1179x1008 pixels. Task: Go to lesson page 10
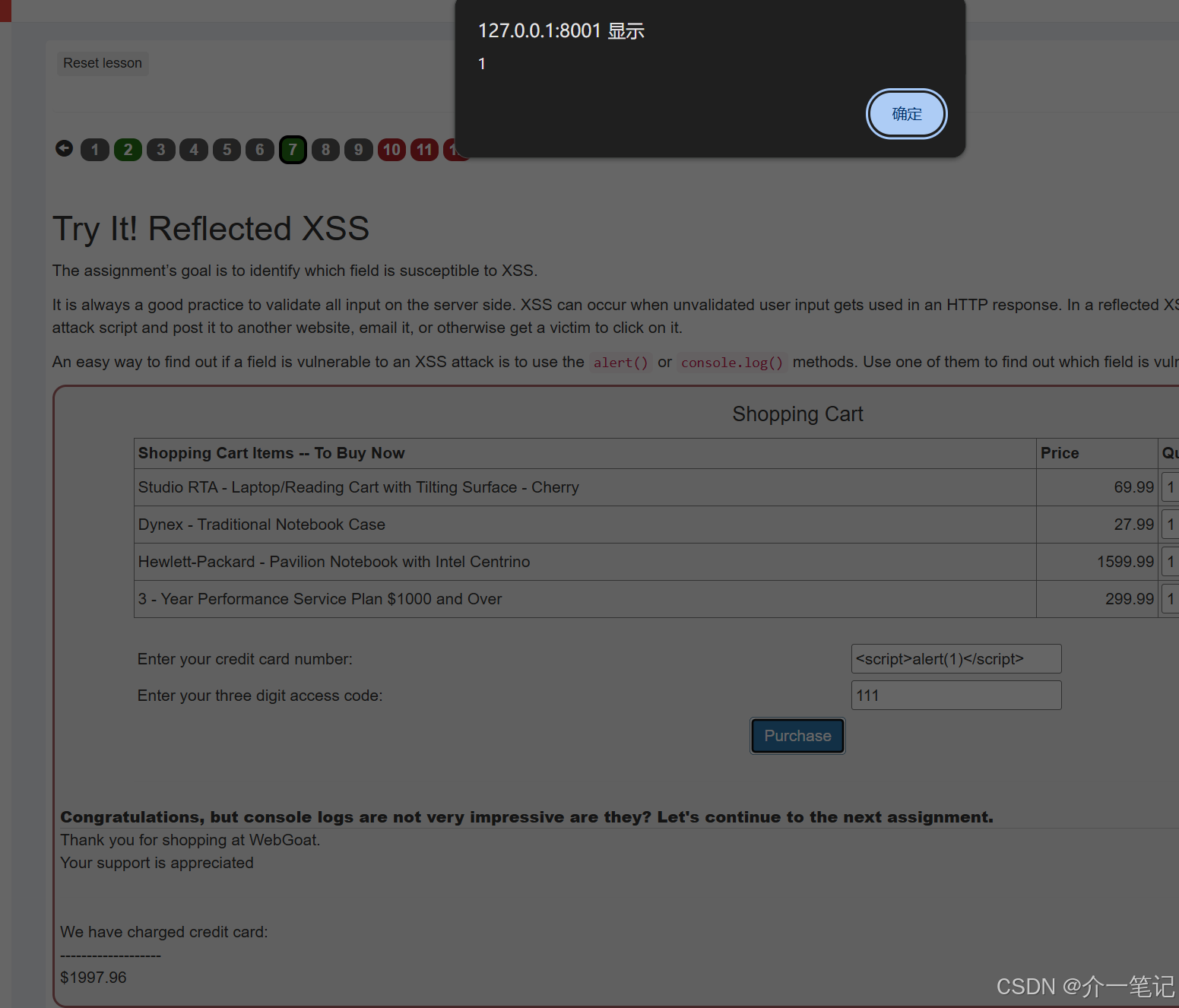[x=391, y=150]
